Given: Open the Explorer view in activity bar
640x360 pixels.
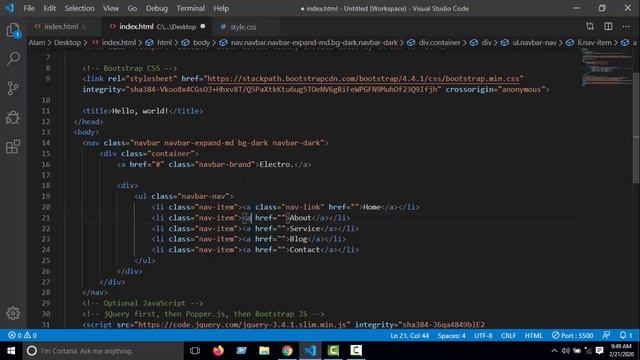Looking at the screenshot, I should [x=13, y=30].
